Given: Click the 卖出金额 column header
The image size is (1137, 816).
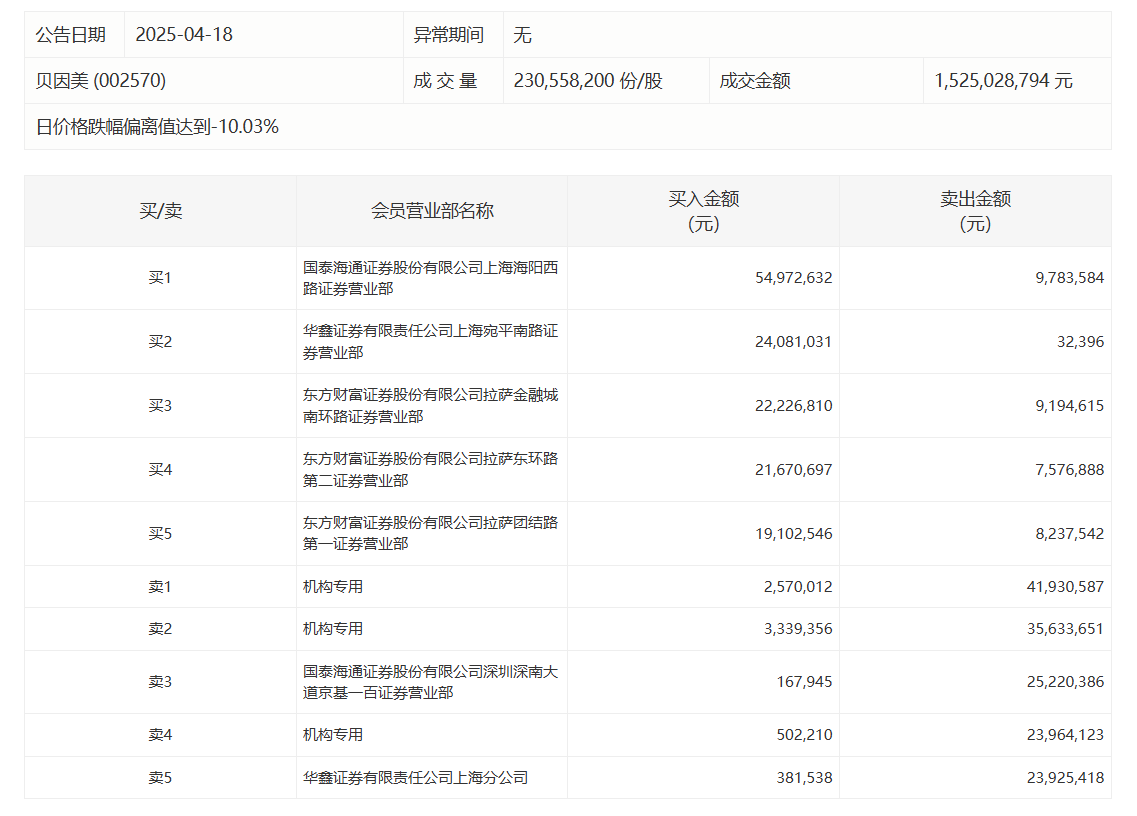Looking at the screenshot, I should 975,211.
